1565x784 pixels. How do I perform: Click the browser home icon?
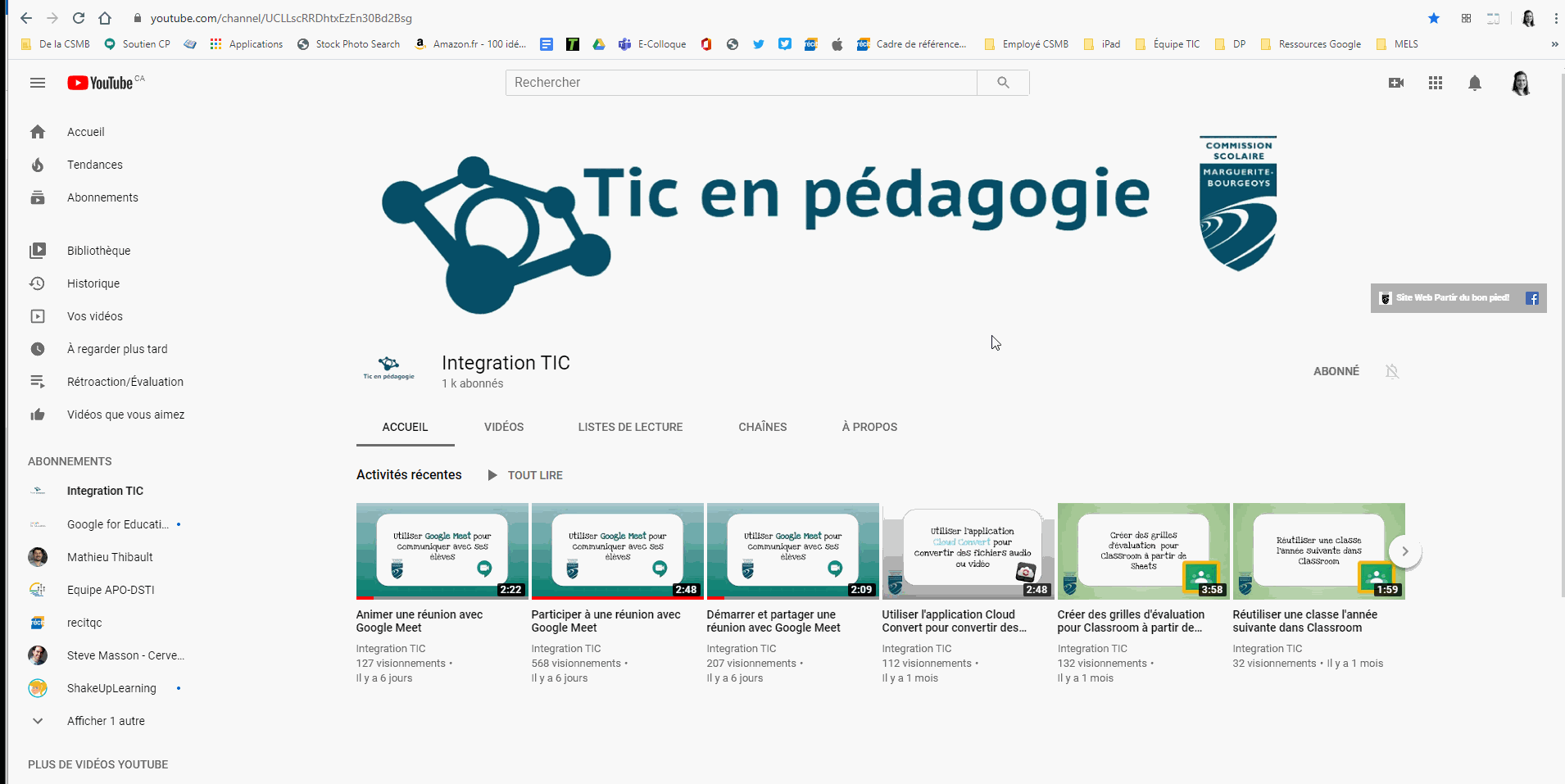click(105, 18)
